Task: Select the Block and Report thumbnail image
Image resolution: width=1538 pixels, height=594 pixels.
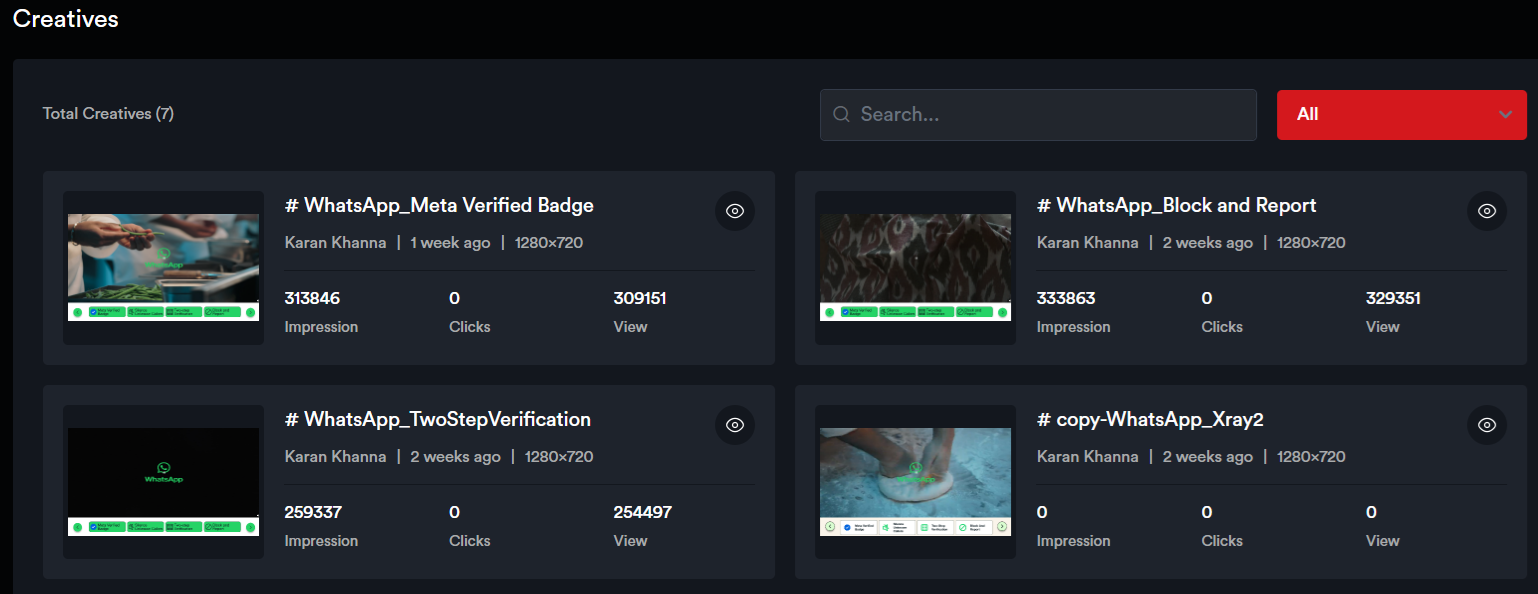Action: coord(915,267)
